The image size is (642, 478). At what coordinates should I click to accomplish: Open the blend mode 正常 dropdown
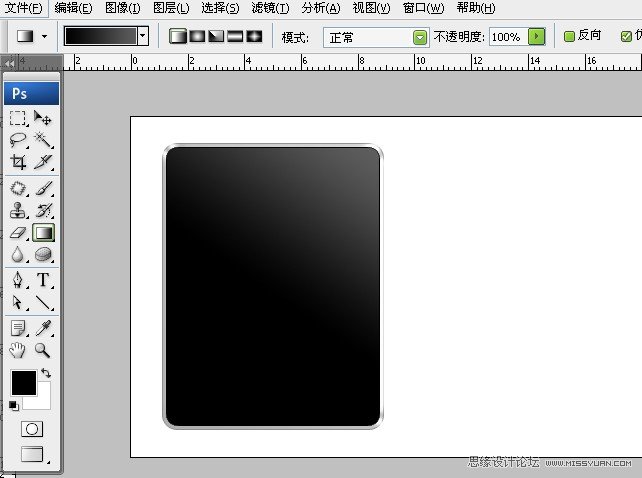(376, 38)
